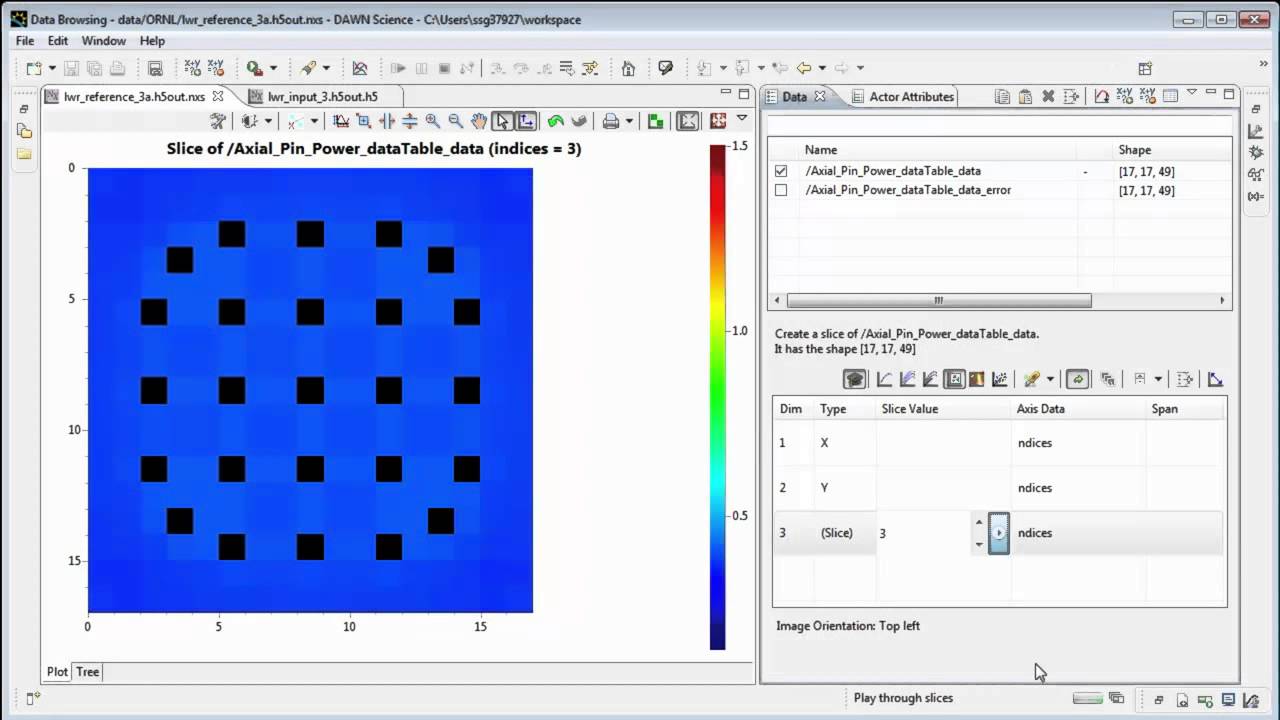The height and width of the screenshot is (720, 1280).
Task: Click the Save All disk icon in main toolbar
Action: [x=96, y=68]
